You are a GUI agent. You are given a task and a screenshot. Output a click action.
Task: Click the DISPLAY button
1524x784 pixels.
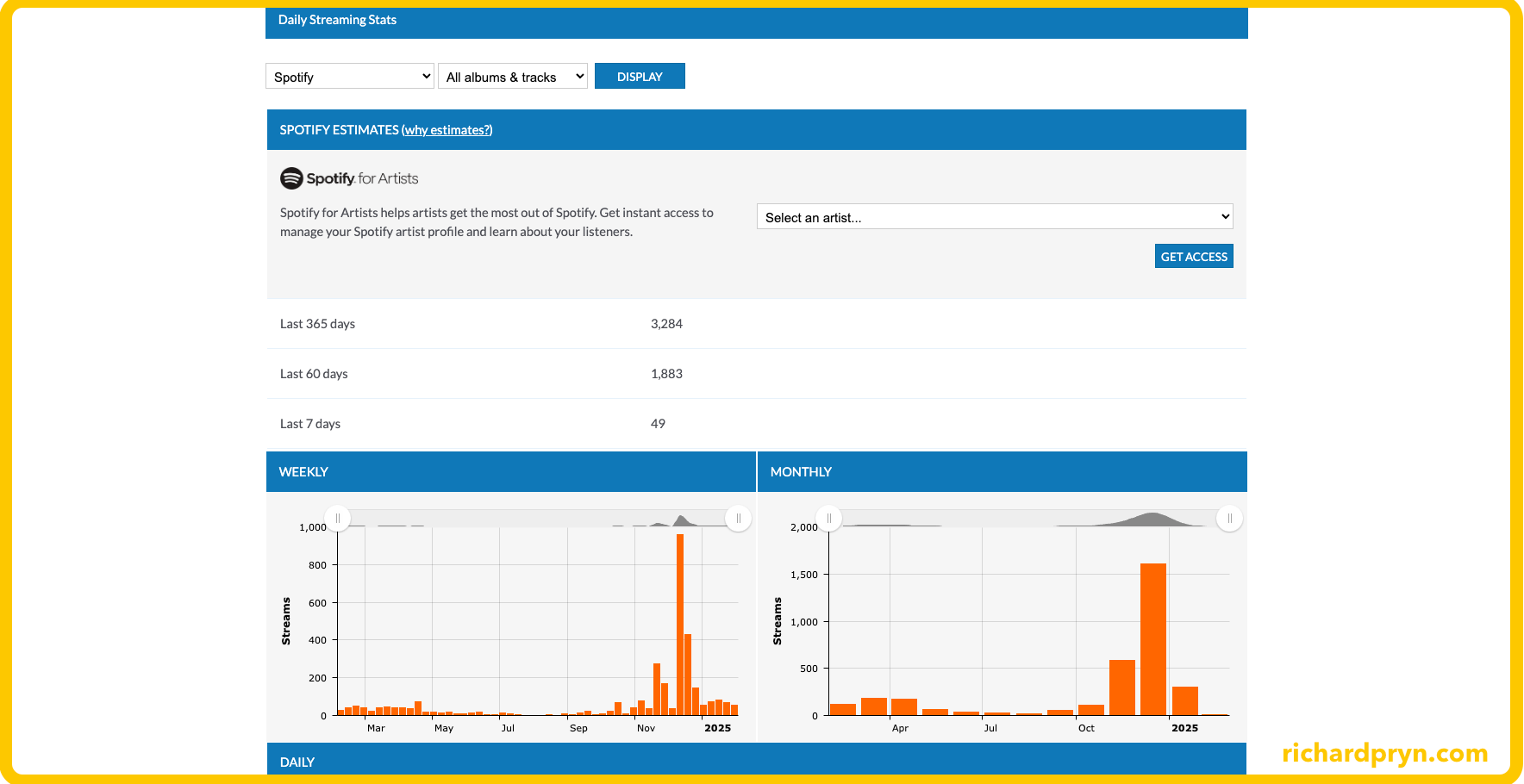click(x=640, y=77)
